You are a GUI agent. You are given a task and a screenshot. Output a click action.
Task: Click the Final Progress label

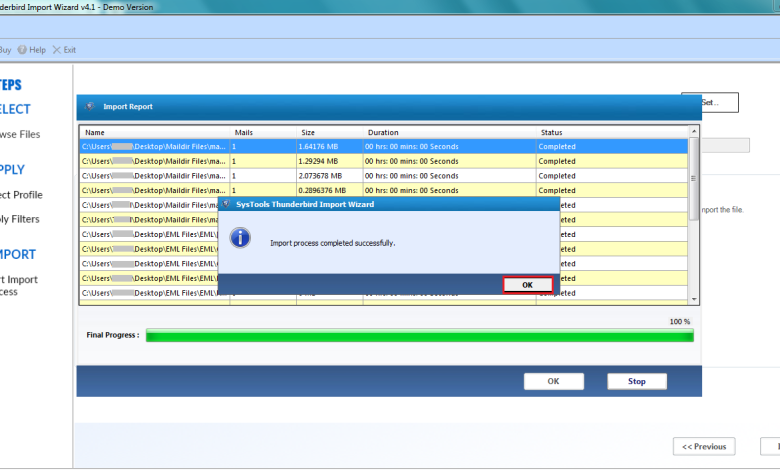[x=113, y=335]
